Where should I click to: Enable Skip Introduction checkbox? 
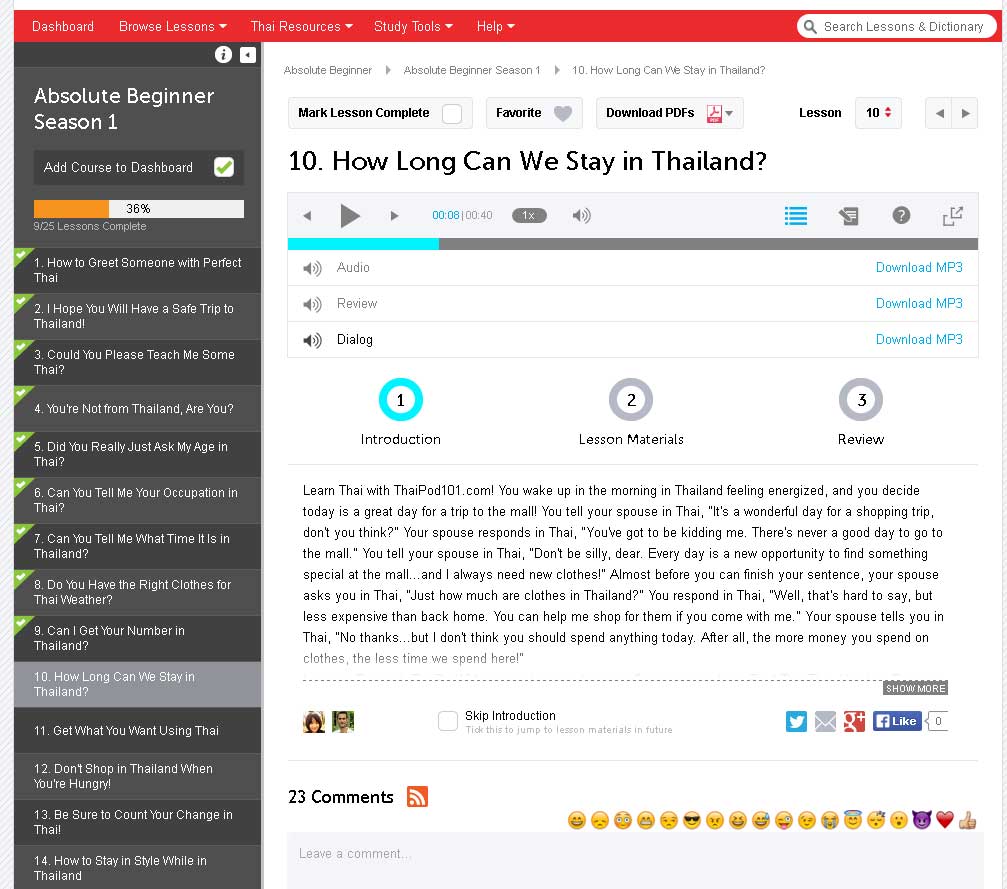click(x=448, y=721)
